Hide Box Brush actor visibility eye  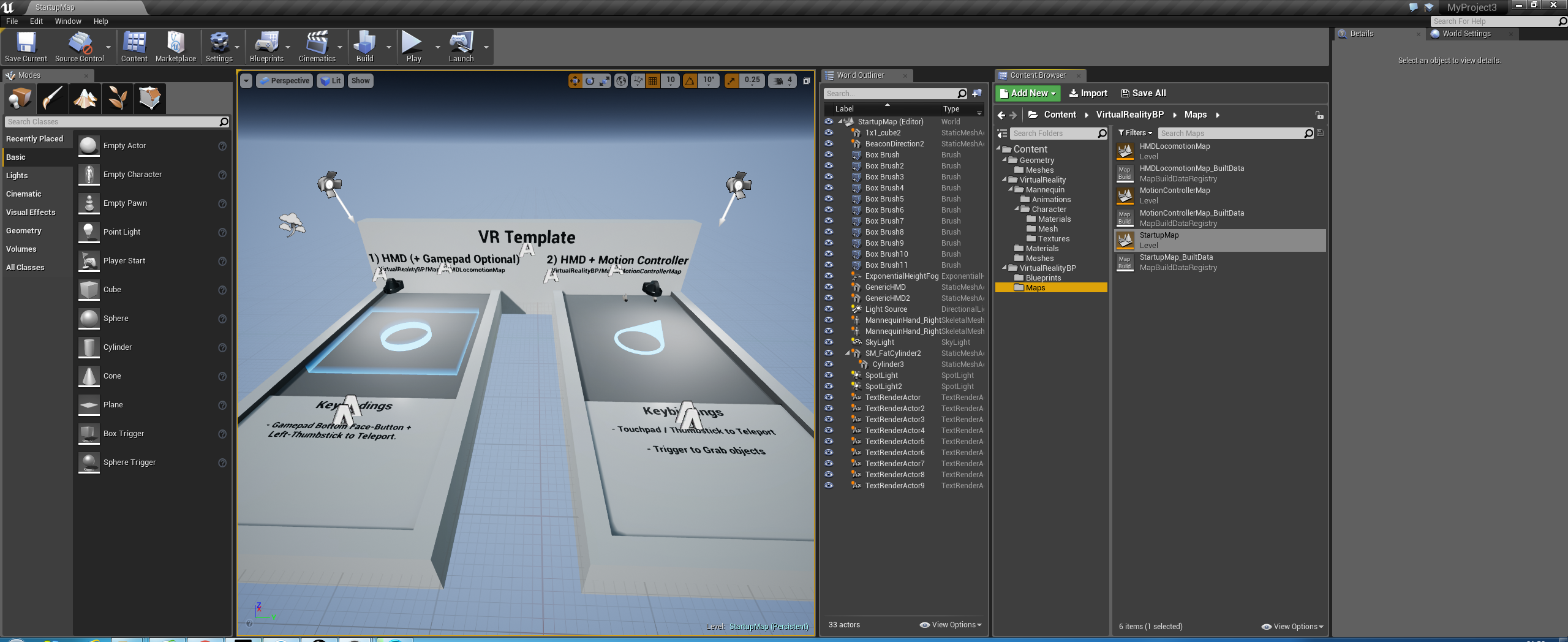pyautogui.click(x=829, y=154)
